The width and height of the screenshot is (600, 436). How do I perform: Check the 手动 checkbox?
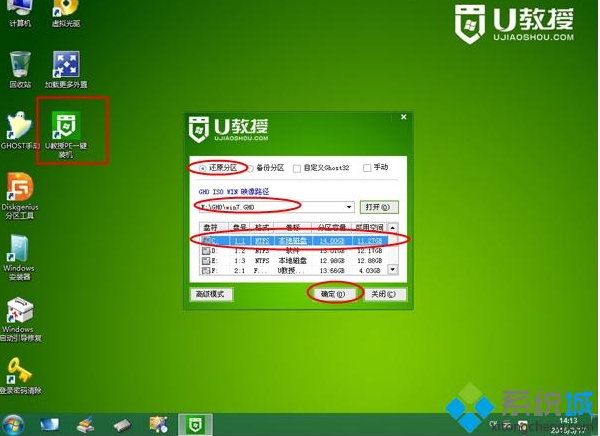367,168
